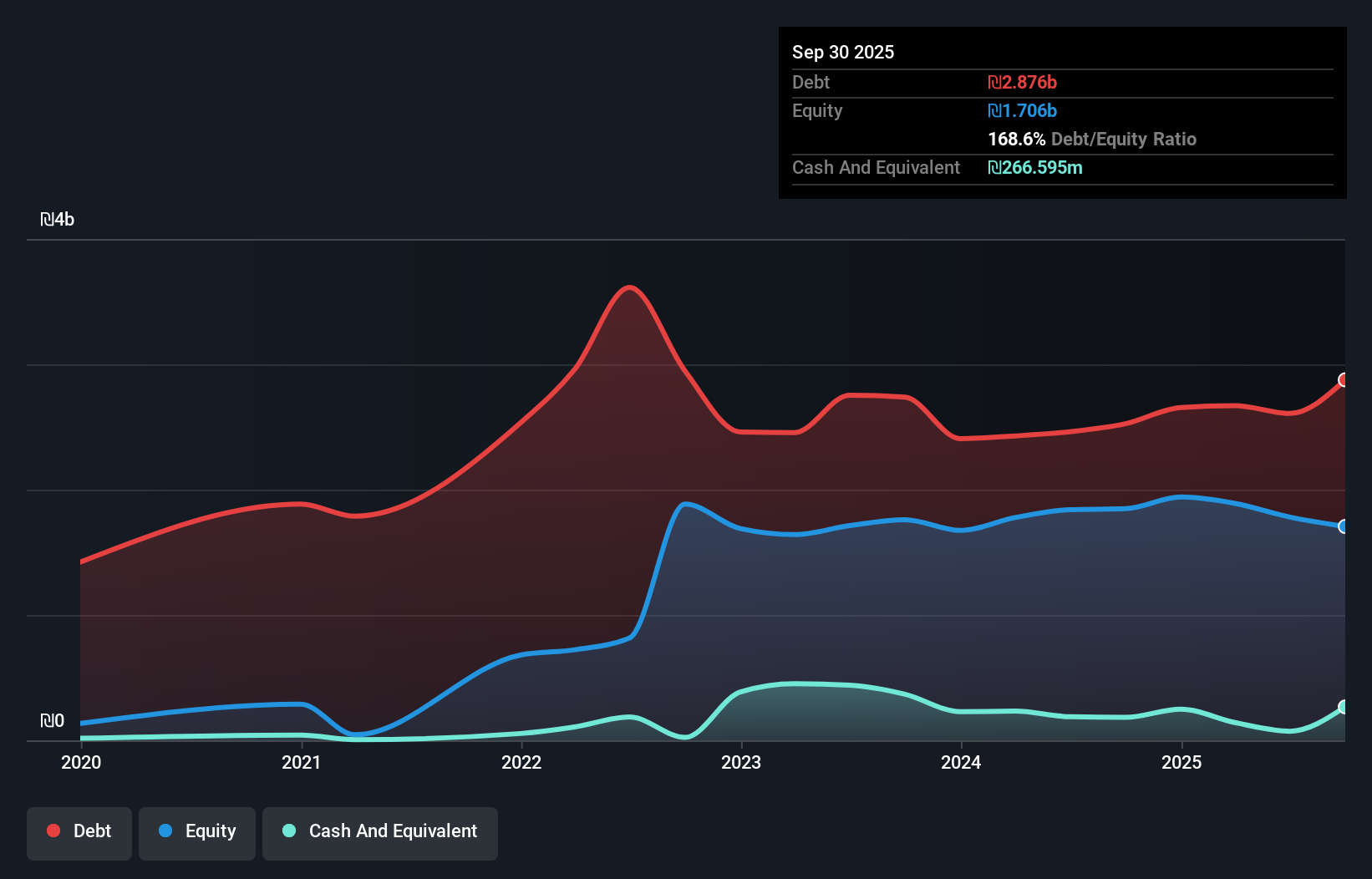
Task: Click the 2022 debt peak on the chart
Action: (628, 288)
